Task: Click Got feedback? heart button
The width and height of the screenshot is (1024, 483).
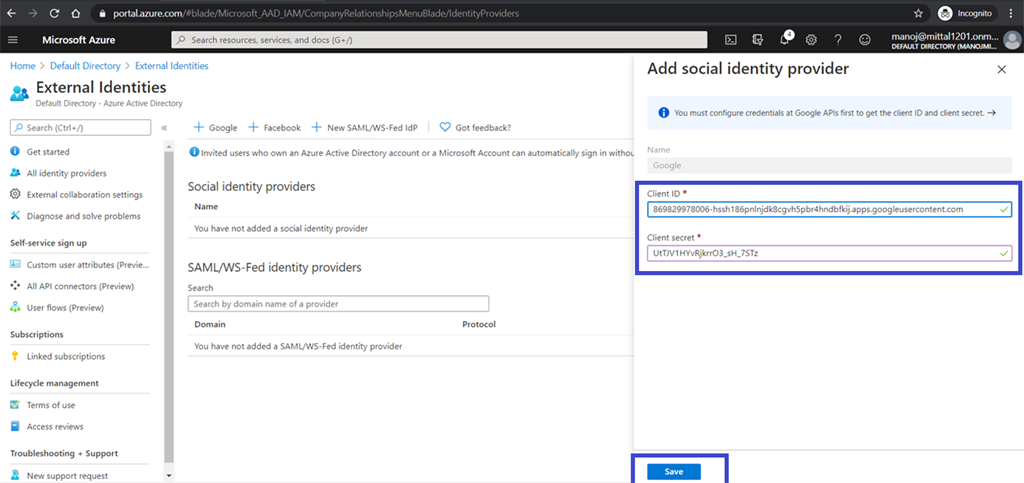Action: point(475,128)
